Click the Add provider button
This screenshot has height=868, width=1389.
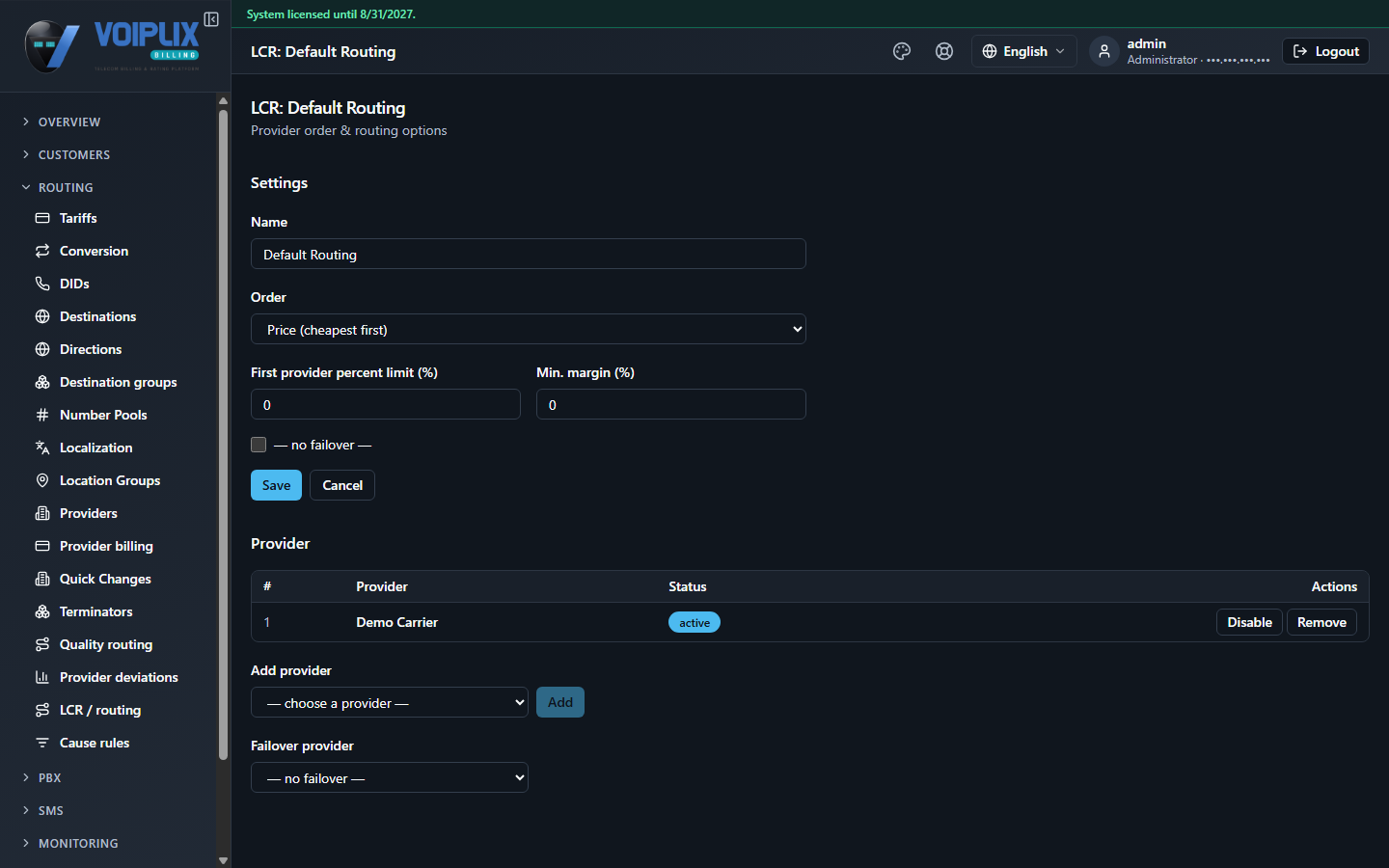click(560, 702)
